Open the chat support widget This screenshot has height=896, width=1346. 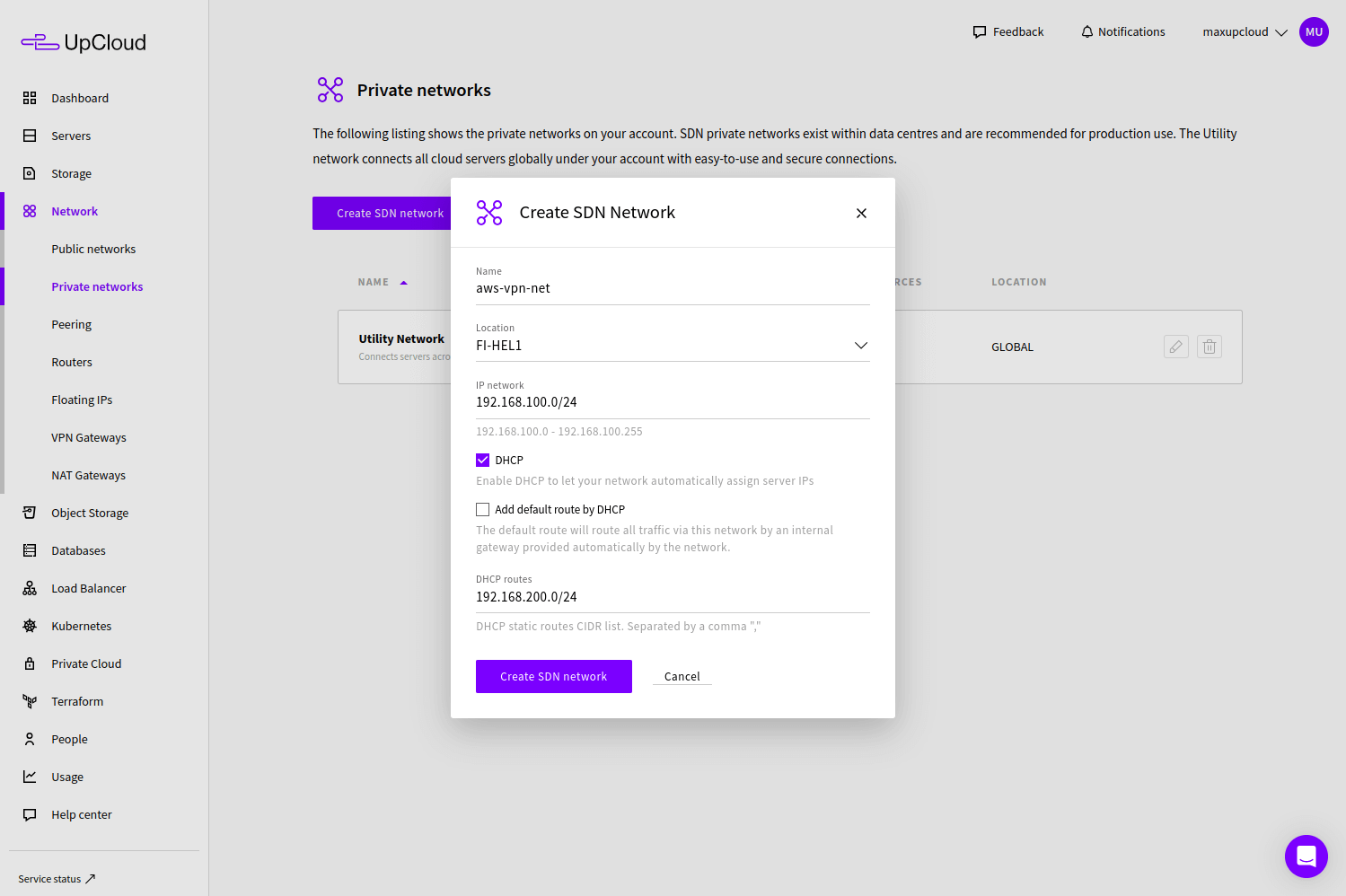coord(1306,856)
